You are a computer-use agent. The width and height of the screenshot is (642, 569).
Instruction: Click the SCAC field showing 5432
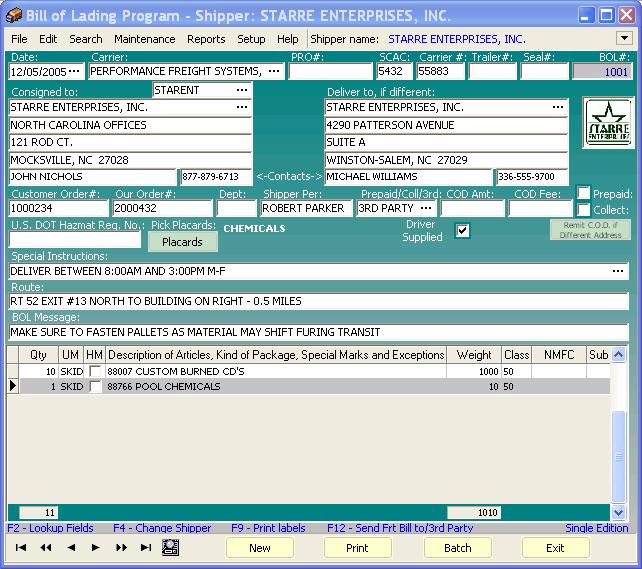tap(394, 71)
